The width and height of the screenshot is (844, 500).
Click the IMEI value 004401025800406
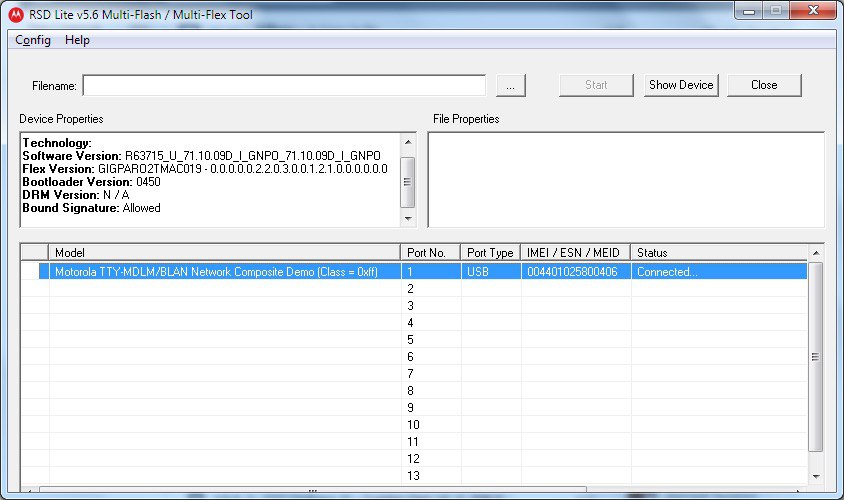(572, 272)
